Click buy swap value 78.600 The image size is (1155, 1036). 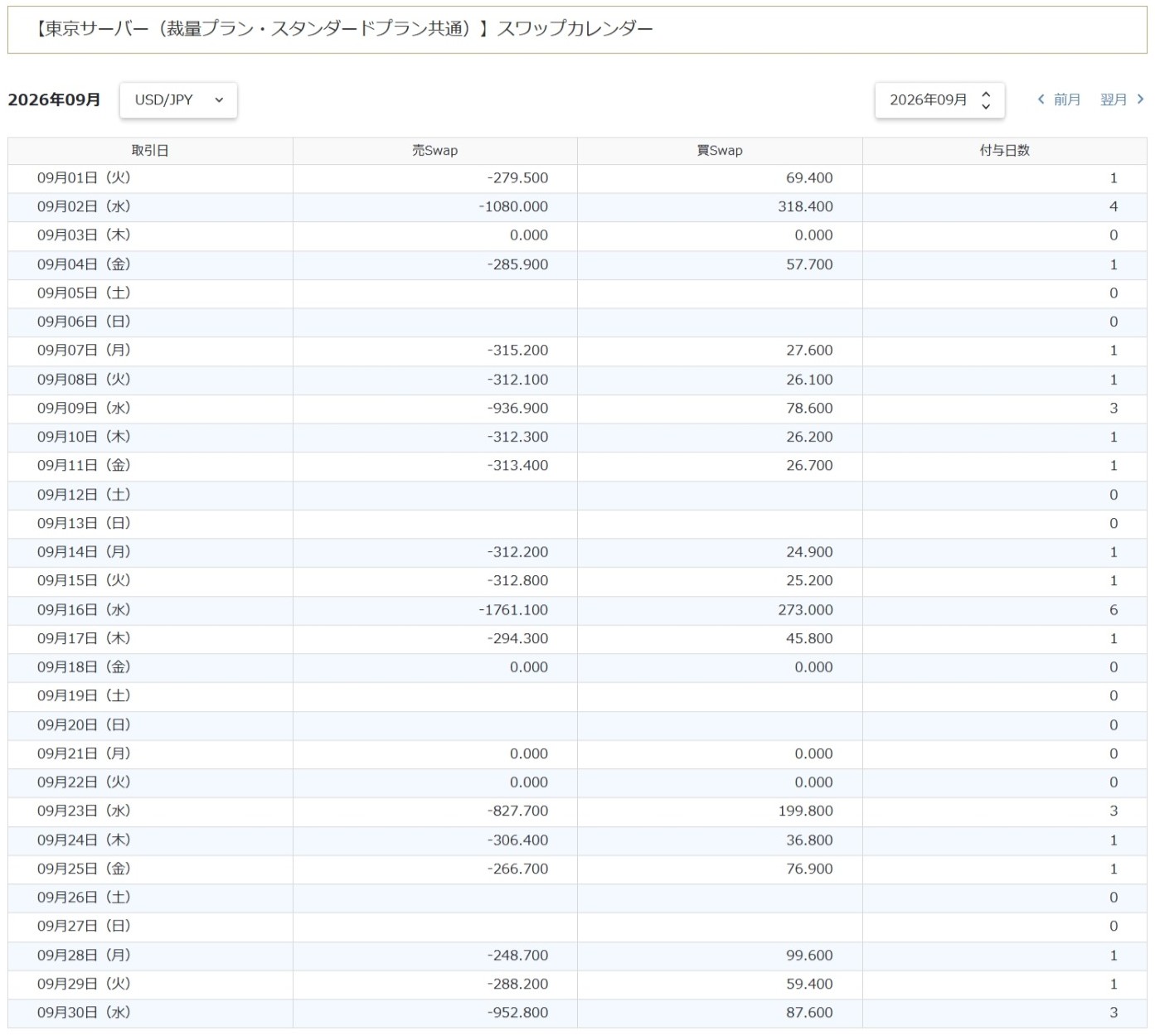tap(809, 408)
